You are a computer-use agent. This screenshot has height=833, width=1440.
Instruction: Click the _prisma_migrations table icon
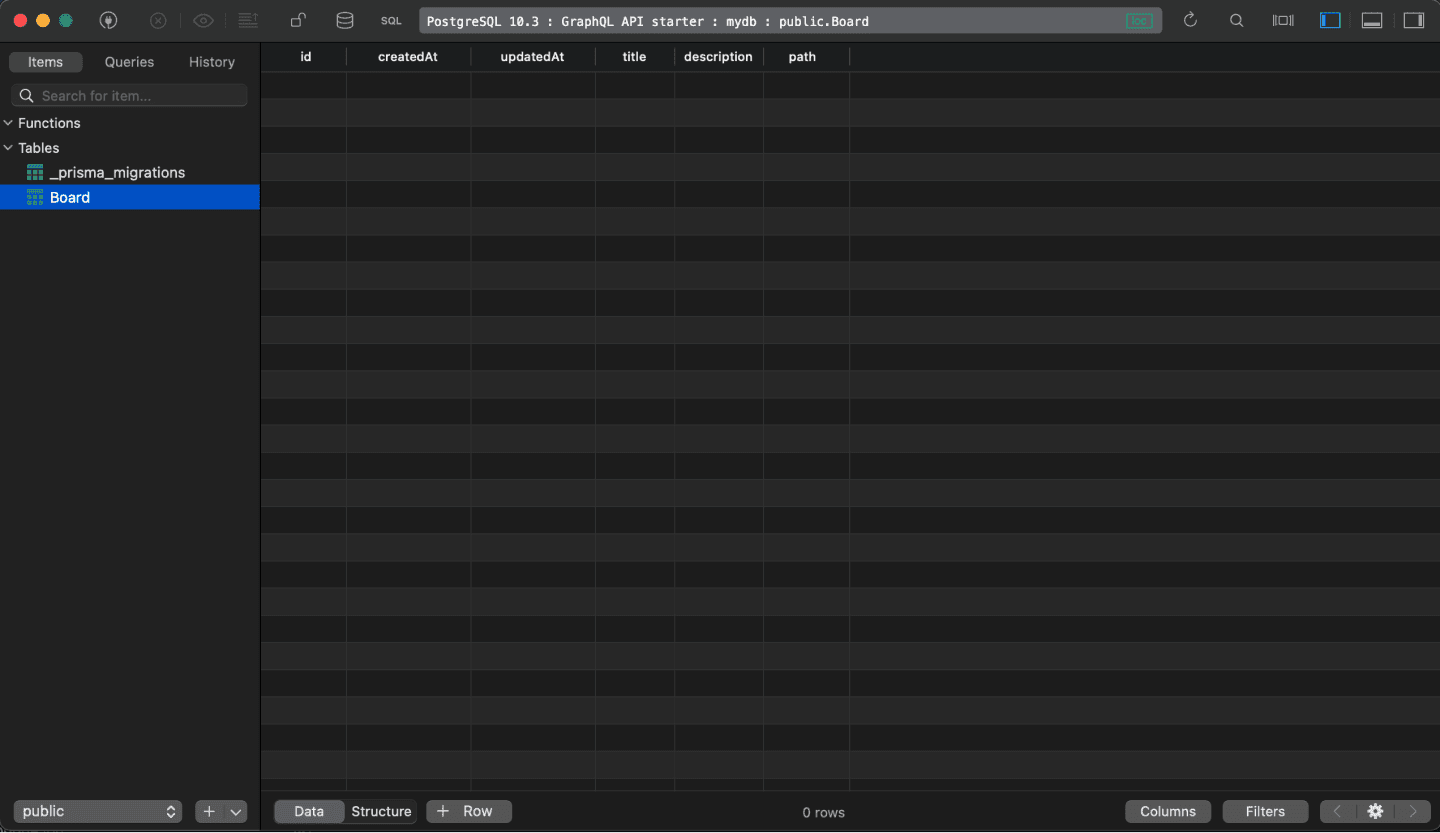pyautogui.click(x=35, y=173)
